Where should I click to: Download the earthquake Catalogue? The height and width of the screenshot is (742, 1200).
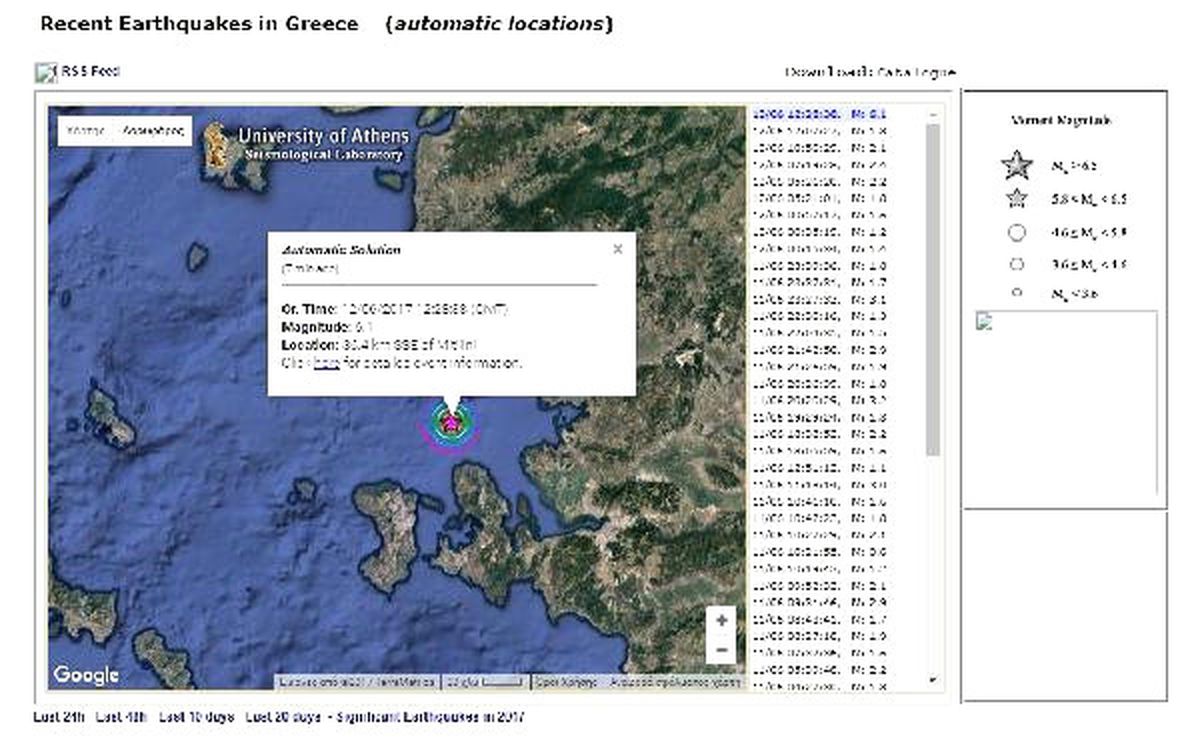coord(916,72)
